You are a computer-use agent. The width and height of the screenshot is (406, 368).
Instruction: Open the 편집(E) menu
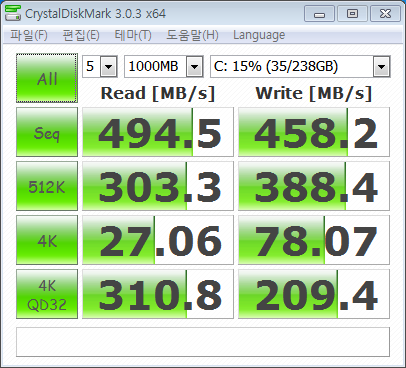[x=81, y=35]
